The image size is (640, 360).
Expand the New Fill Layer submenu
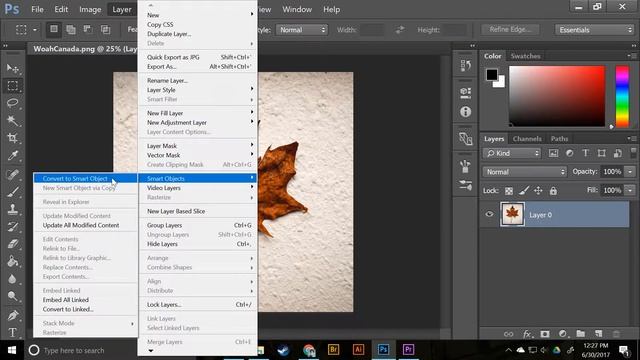[198, 113]
